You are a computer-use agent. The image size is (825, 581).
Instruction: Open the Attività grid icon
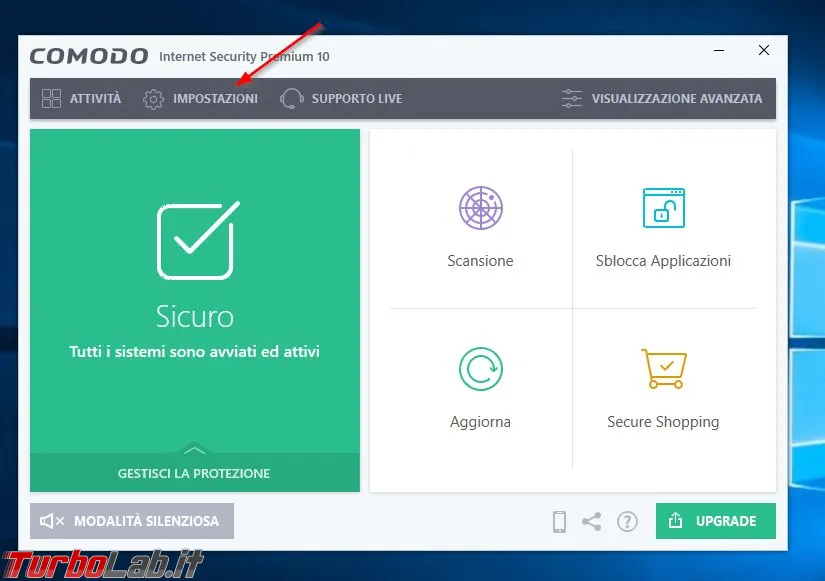coord(51,98)
